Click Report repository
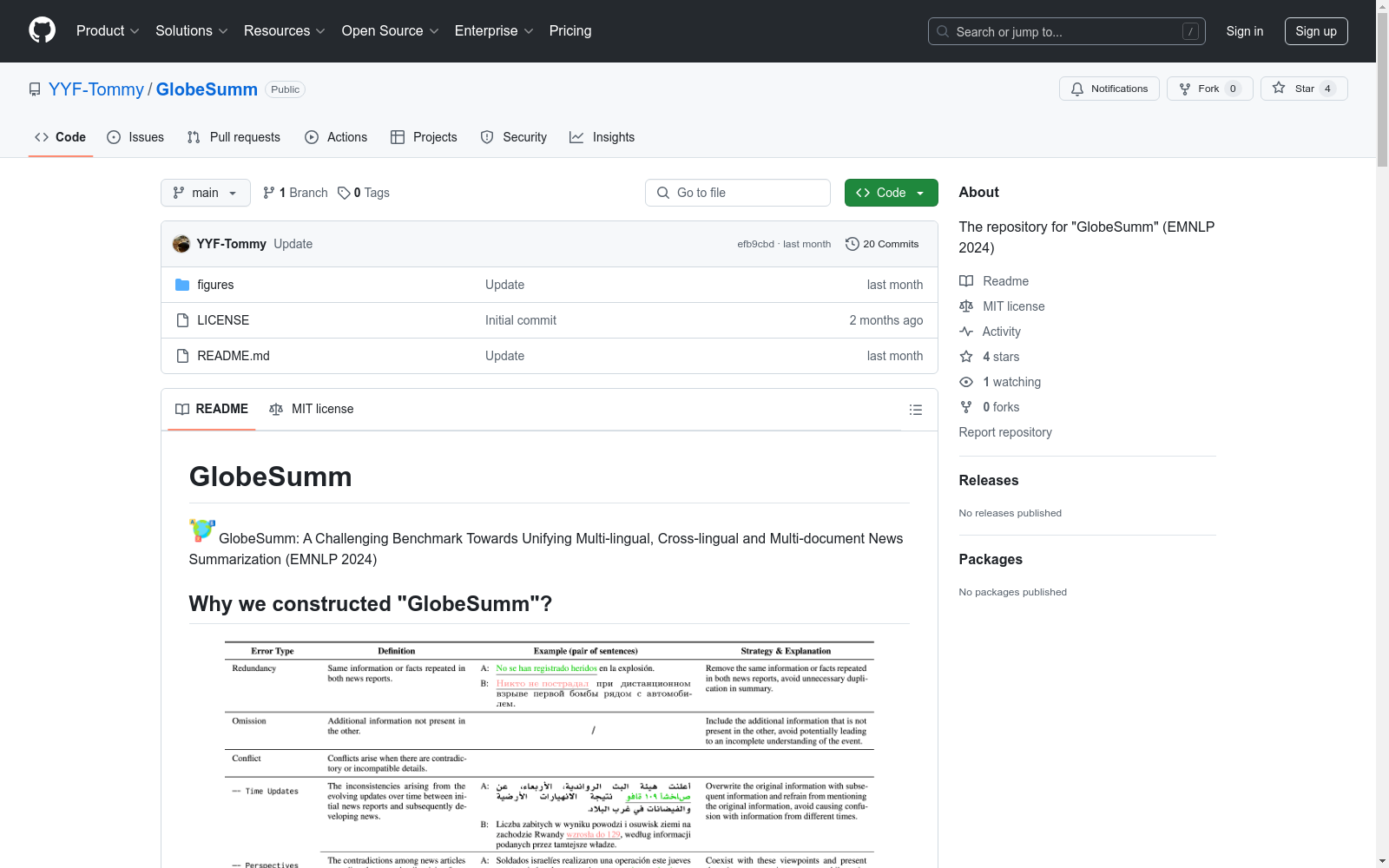Screen dimensions: 1389x868 [x=1005, y=432]
